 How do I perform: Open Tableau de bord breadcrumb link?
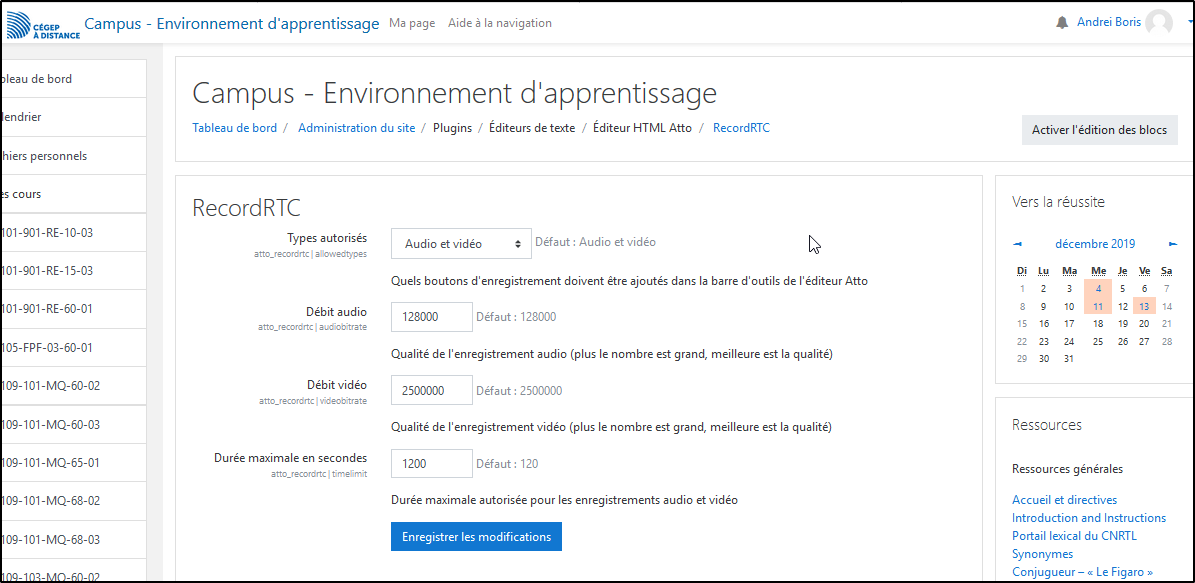pyautogui.click(x=234, y=128)
